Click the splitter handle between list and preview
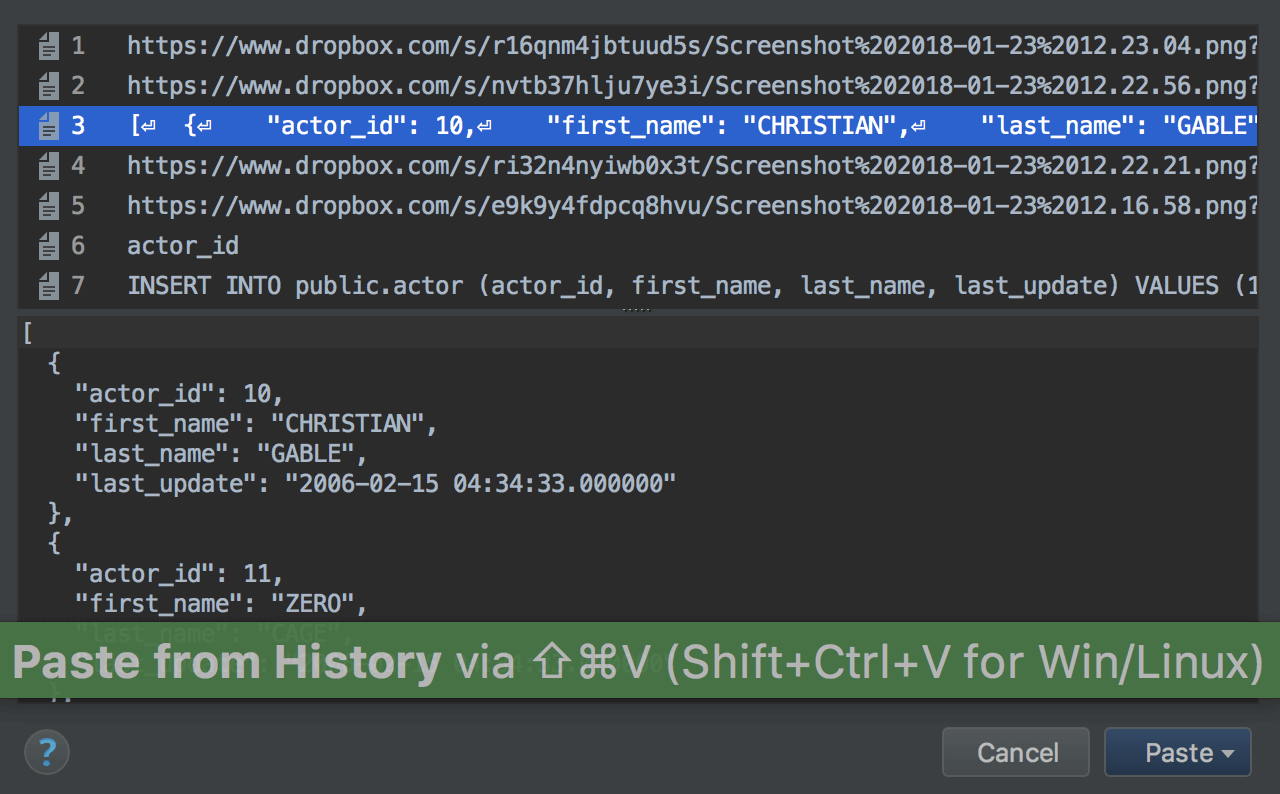This screenshot has height=794, width=1280. [x=637, y=311]
